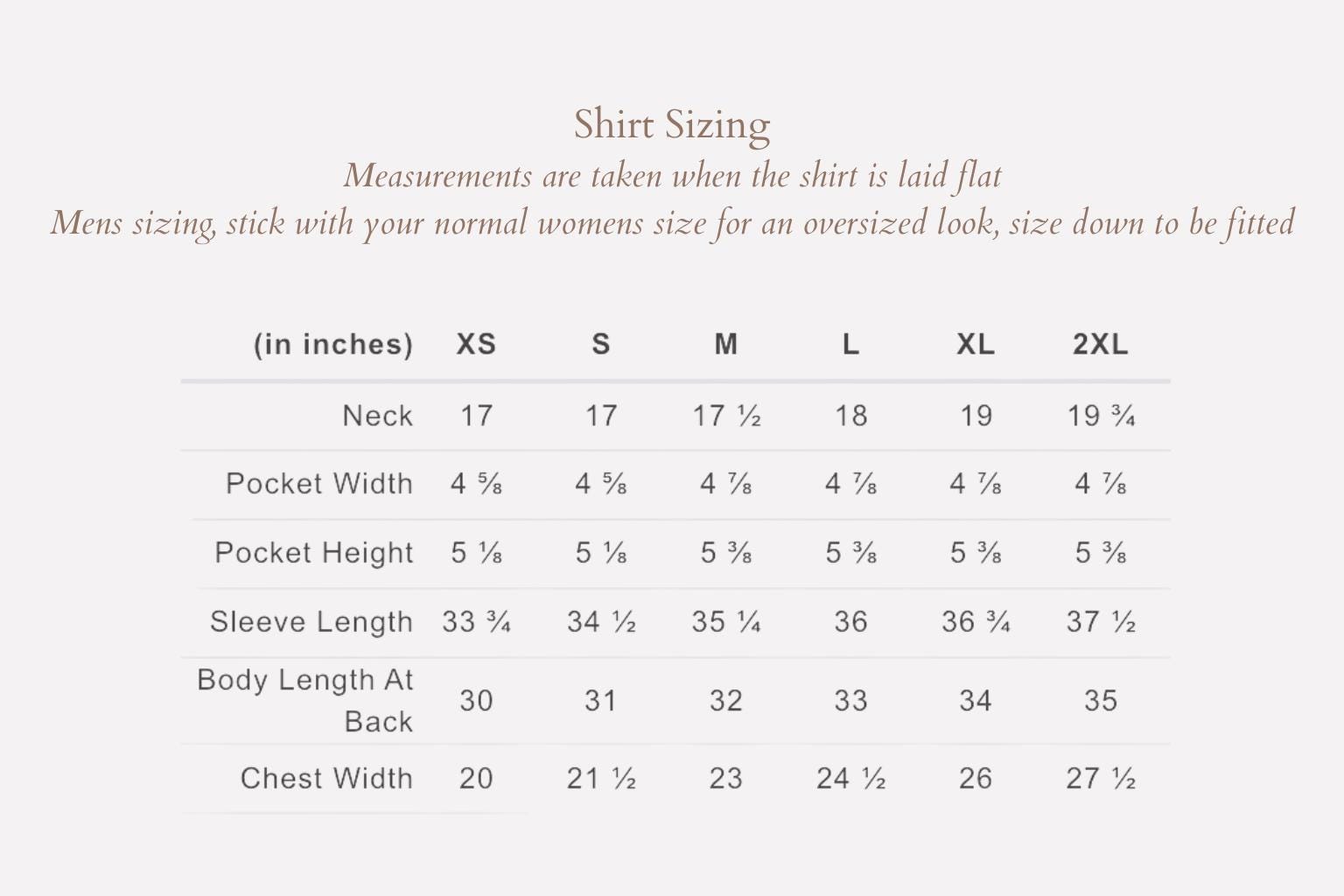Select the 2XL column header
Viewport: 1344px width, 896px height.
click(x=1101, y=344)
